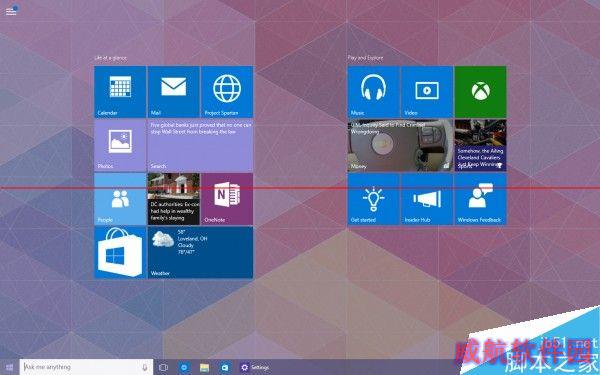The image size is (600, 375).
Task: Launch the OneNote tile
Action: tap(227, 199)
